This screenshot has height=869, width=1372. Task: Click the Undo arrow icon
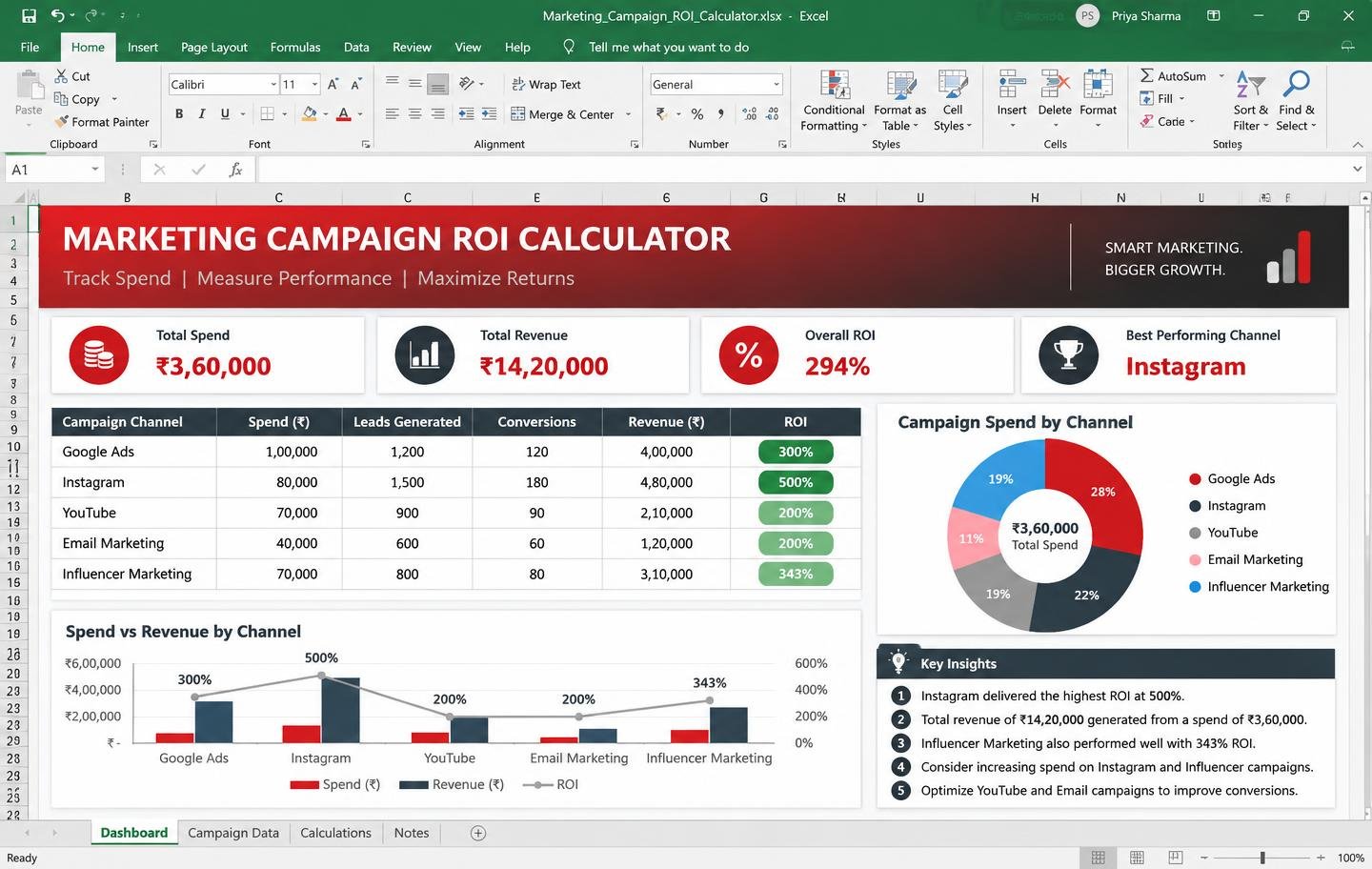pos(58,15)
